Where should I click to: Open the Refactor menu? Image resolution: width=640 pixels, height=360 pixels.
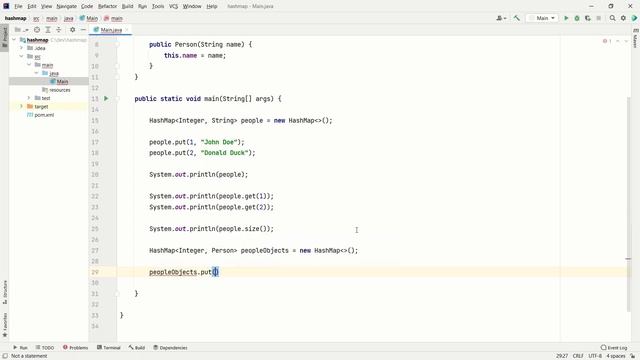(107, 6)
